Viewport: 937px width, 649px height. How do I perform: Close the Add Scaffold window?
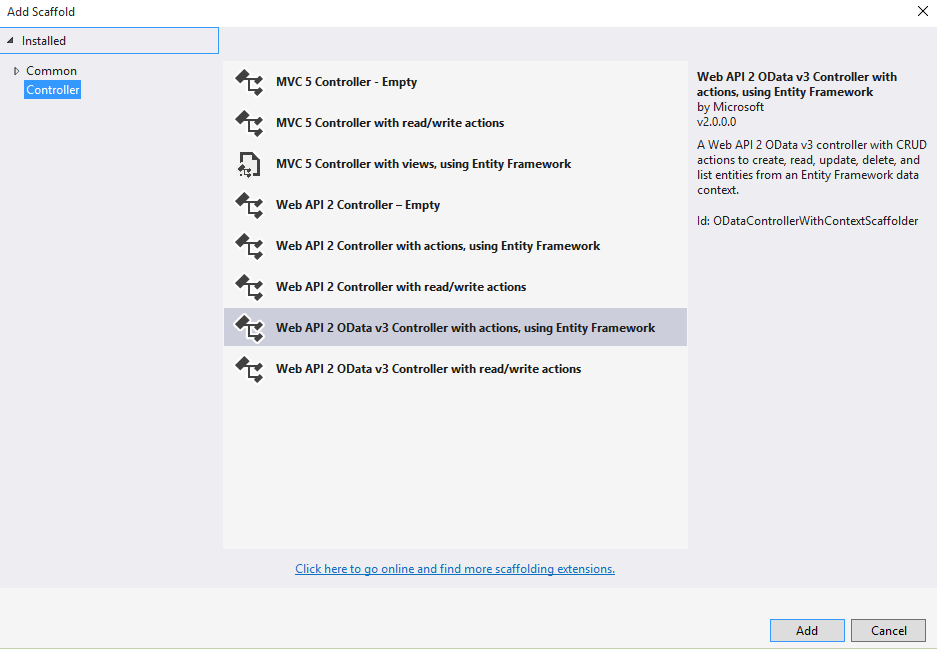(922, 11)
